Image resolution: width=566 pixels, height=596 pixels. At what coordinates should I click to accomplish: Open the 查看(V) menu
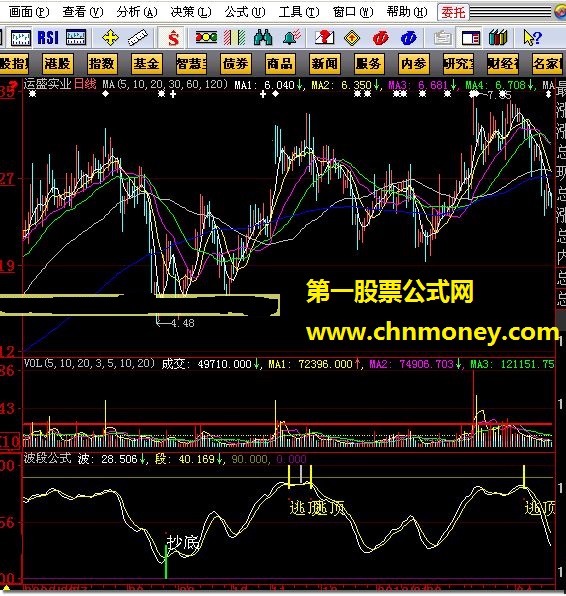pyautogui.click(x=82, y=12)
